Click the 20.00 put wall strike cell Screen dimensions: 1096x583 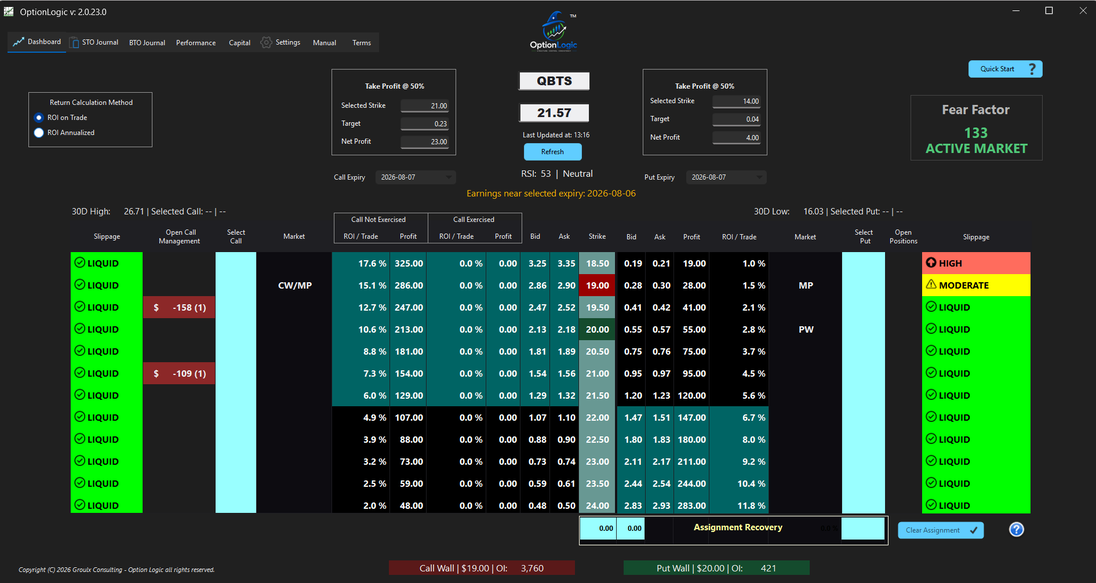[x=597, y=329]
